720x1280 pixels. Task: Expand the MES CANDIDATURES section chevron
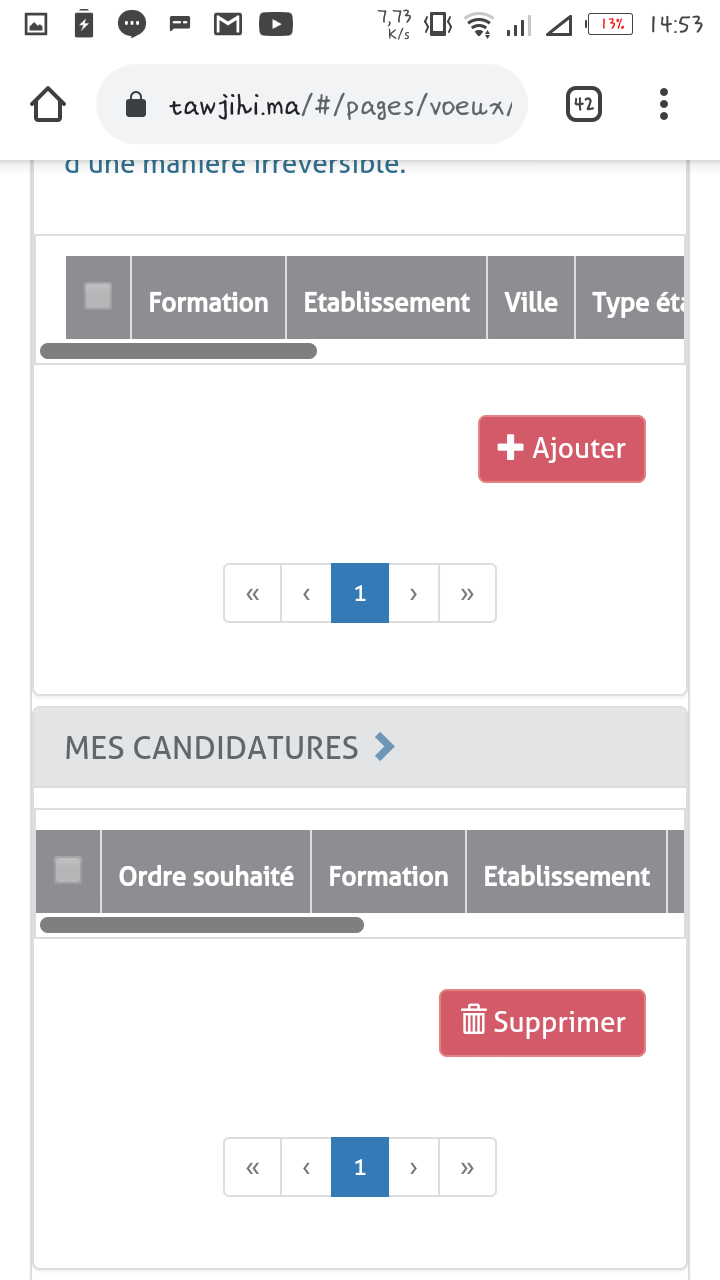(384, 746)
